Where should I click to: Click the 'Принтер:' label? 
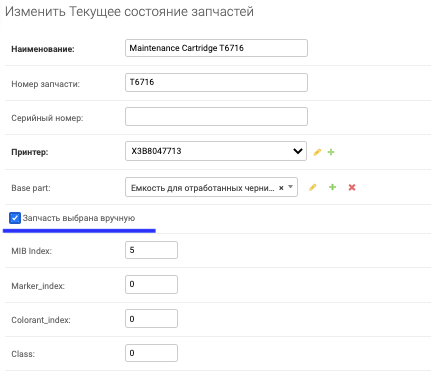point(30,152)
